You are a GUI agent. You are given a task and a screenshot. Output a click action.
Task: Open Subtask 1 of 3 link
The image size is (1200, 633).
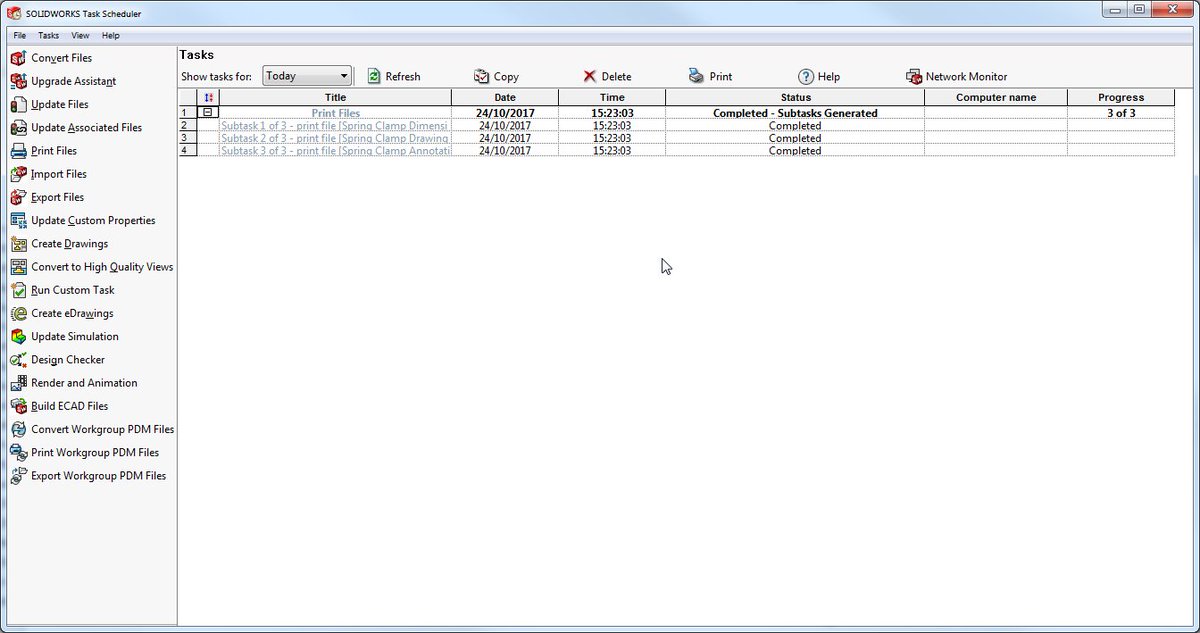coord(336,126)
